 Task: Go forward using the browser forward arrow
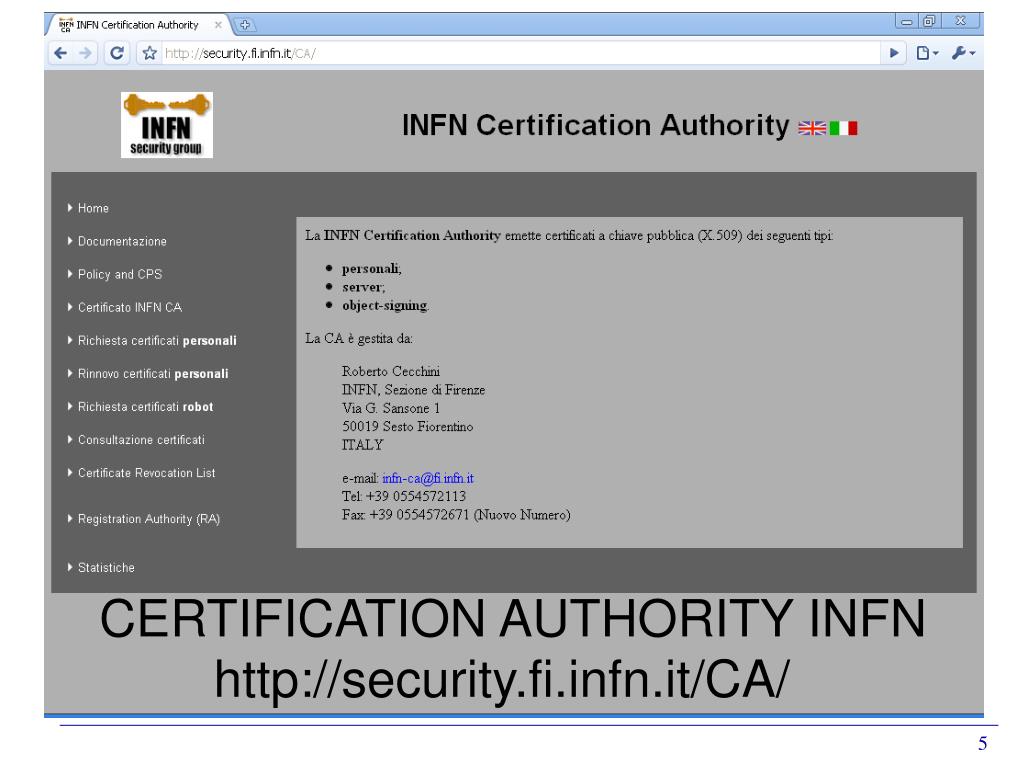[86, 53]
